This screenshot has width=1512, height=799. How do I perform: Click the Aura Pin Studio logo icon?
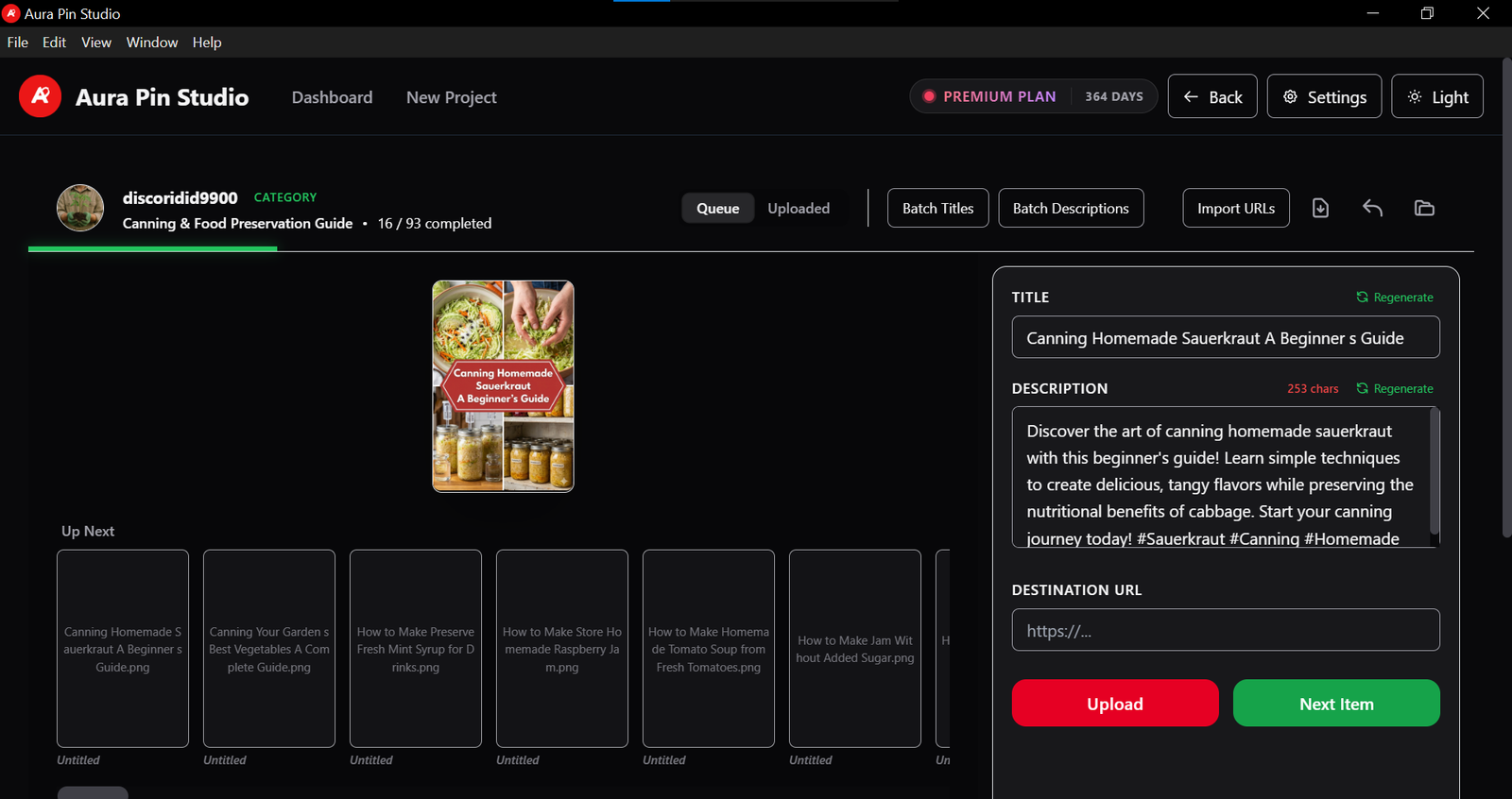40,96
